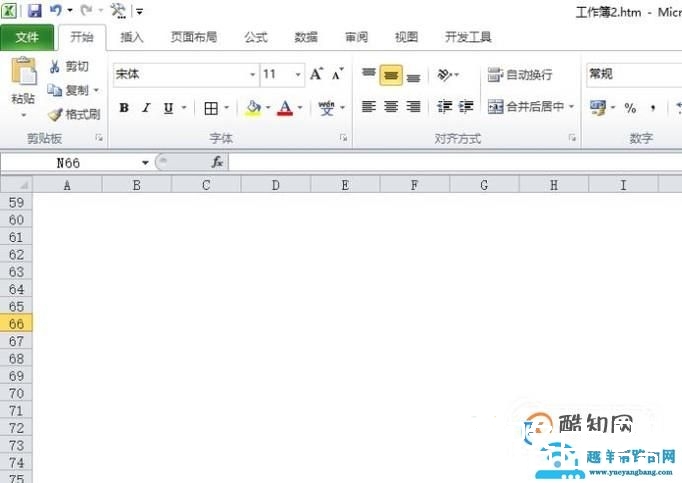This screenshot has height=483, width=682.
Task: Switch to the 视图 View tab
Action: coord(406,37)
